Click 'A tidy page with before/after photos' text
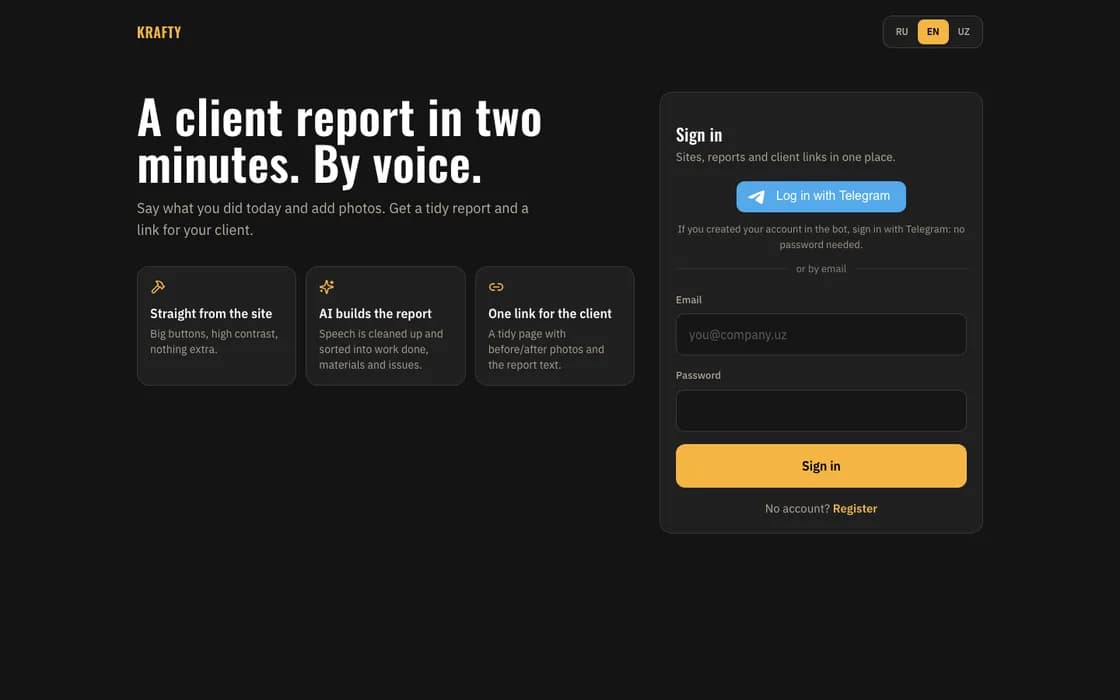Viewport: 1120px width, 700px height. coord(546,349)
